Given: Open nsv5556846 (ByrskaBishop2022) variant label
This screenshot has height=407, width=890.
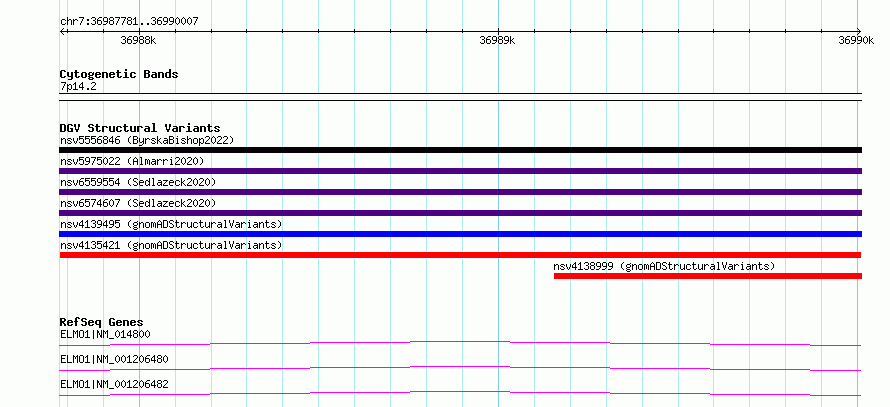Looking at the screenshot, I should point(147,140).
